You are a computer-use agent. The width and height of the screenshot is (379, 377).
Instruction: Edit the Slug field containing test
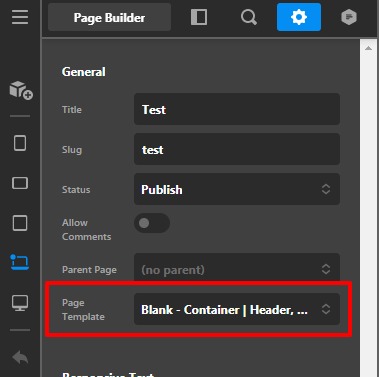tap(237, 149)
